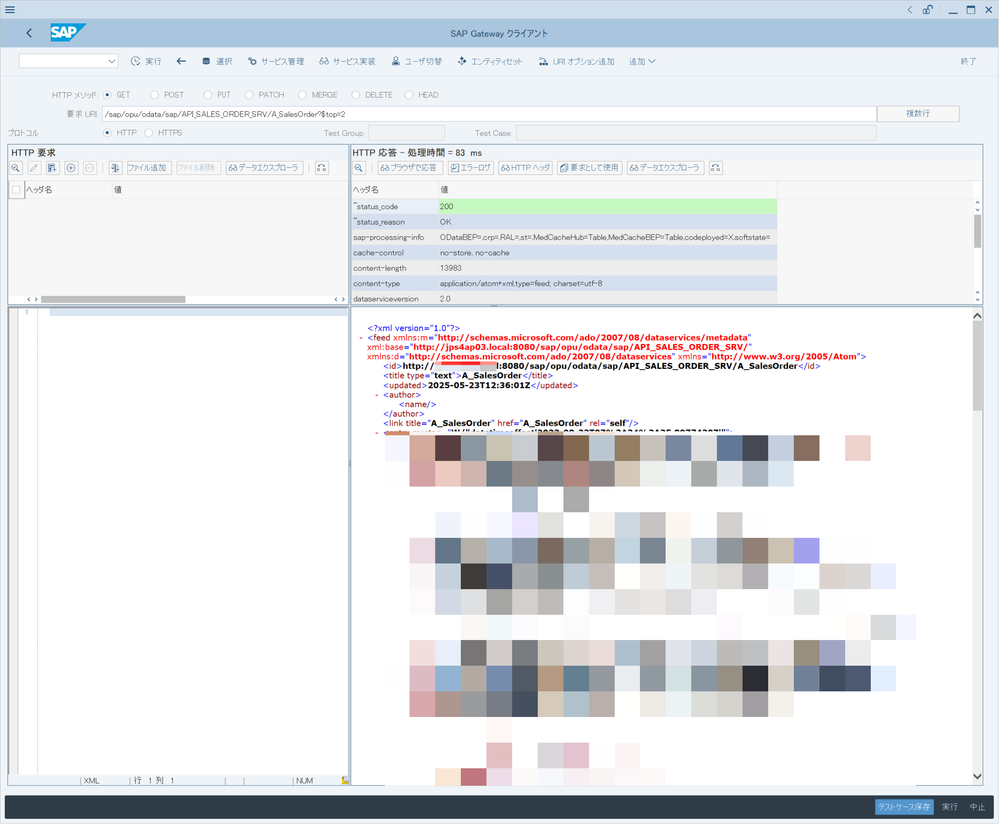Screen dimensions: 999x824
Task: Open サービス管理 (Service administration)
Action: [x=276, y=61]
